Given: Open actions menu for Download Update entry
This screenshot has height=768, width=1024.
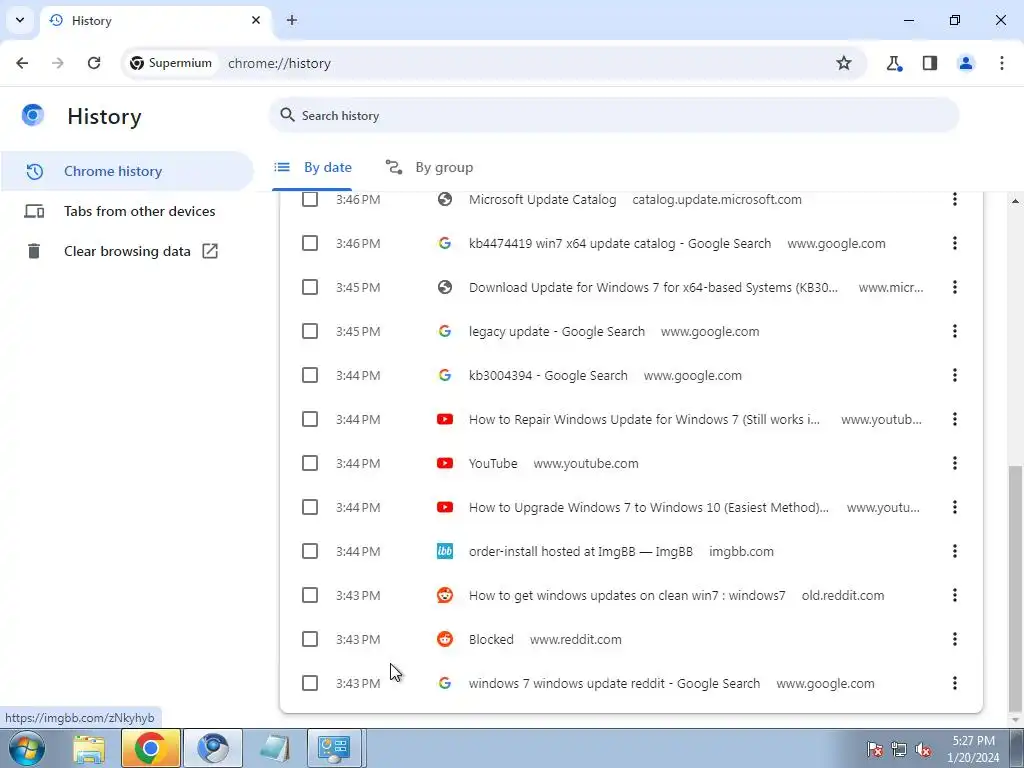Looking at the screenshot, I should (x=955, y=287).
